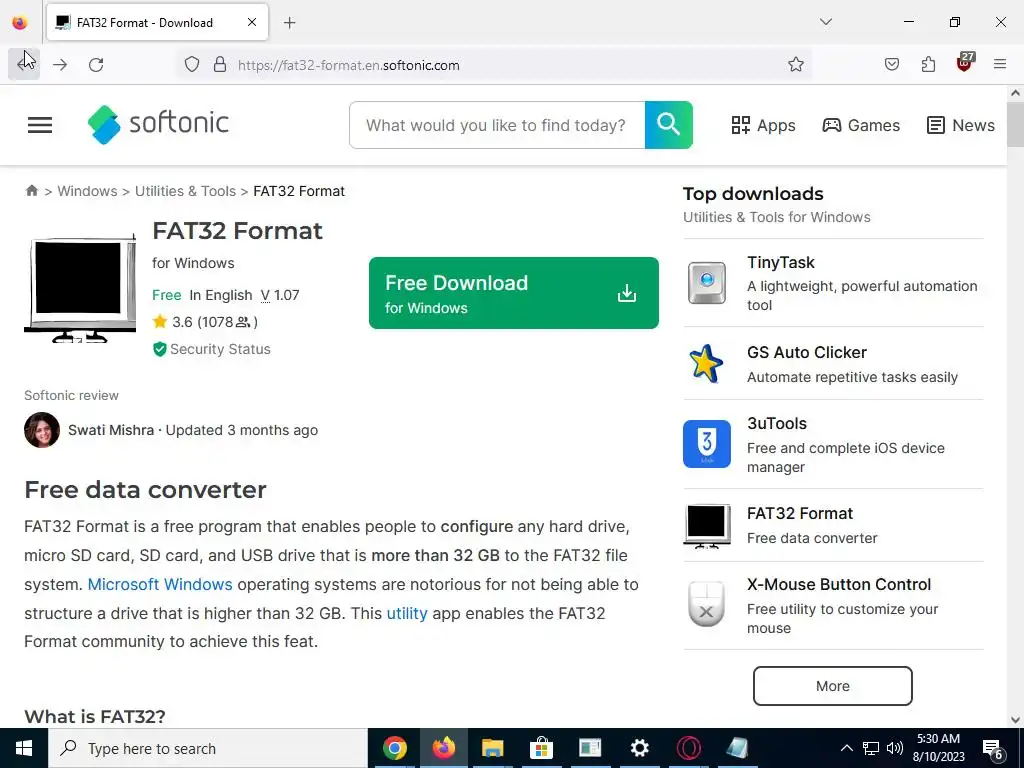Click the scrollbar down arrow
The width and height of the screenshot is (1024, 768).
(x=1016, y=720)
